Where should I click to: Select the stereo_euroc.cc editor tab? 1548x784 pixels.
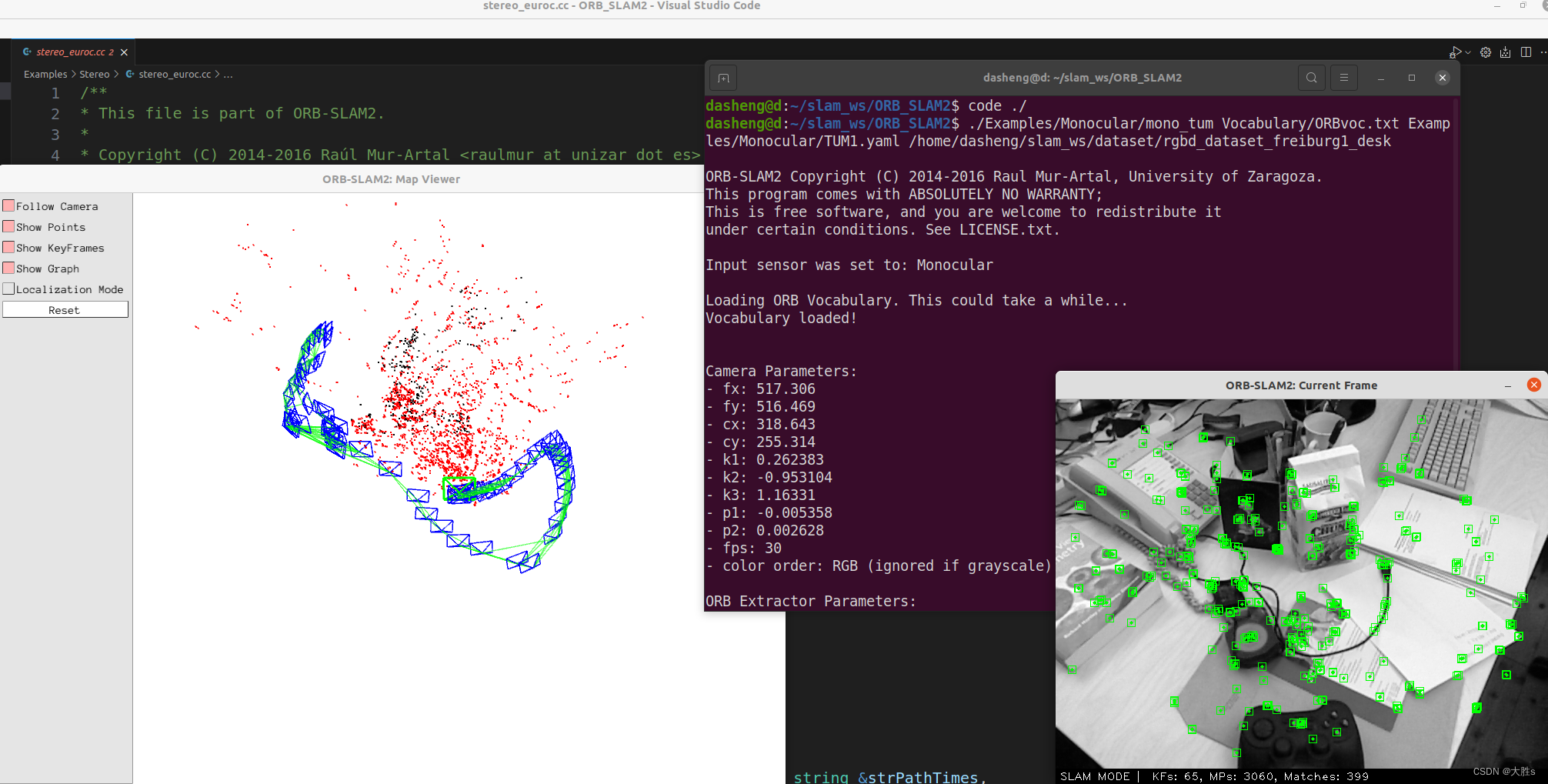pyautogui.click(x=75, y=52)
